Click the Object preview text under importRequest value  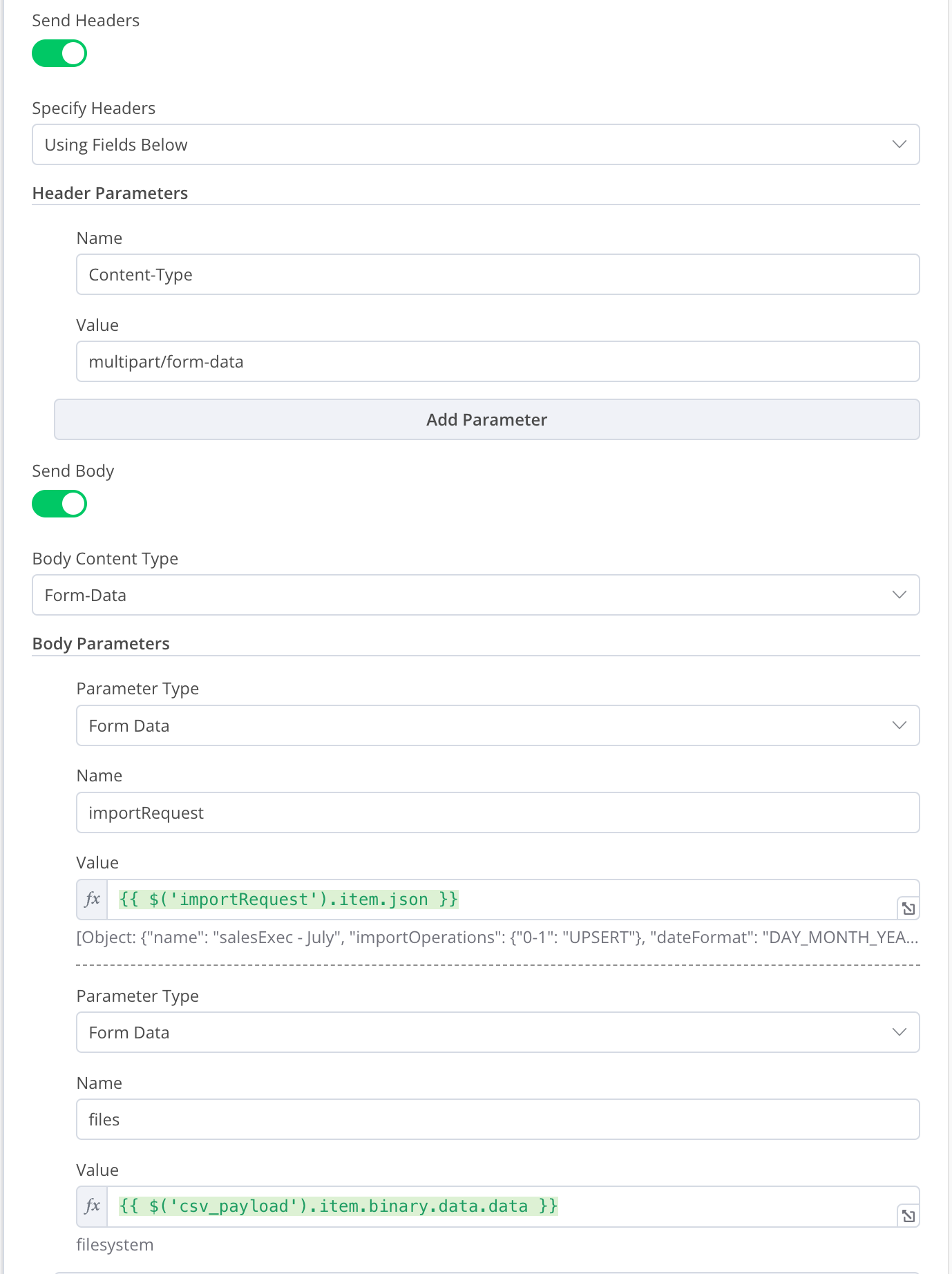pyautogui.click(x=496, y=938)
